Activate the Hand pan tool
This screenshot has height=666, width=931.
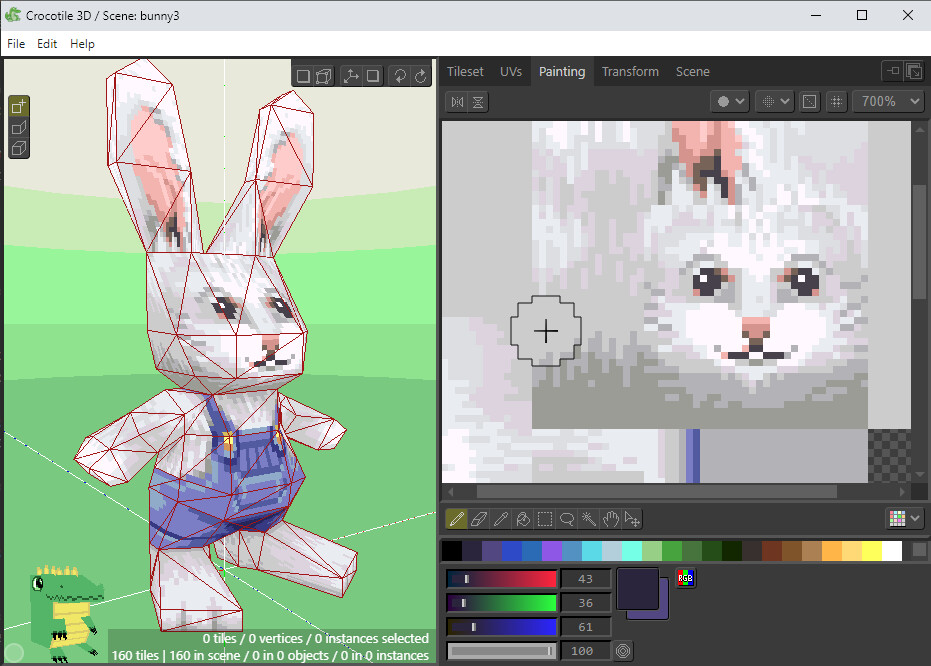pyautogui.click(x=610, y=518)
